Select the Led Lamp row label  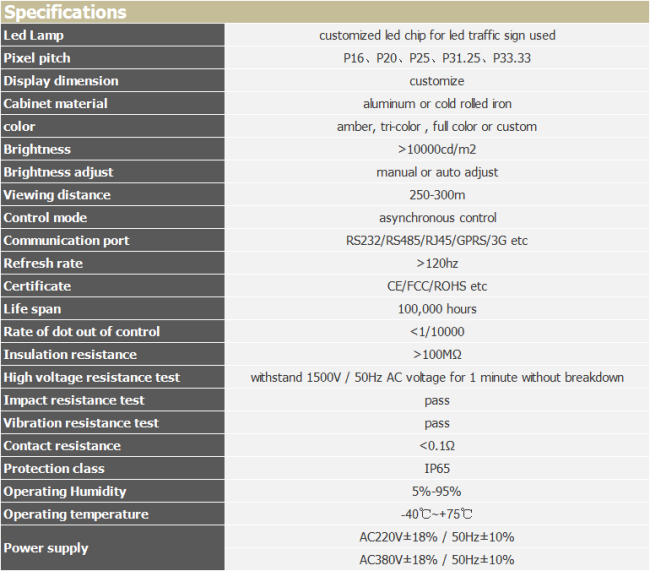pos(34,35)
